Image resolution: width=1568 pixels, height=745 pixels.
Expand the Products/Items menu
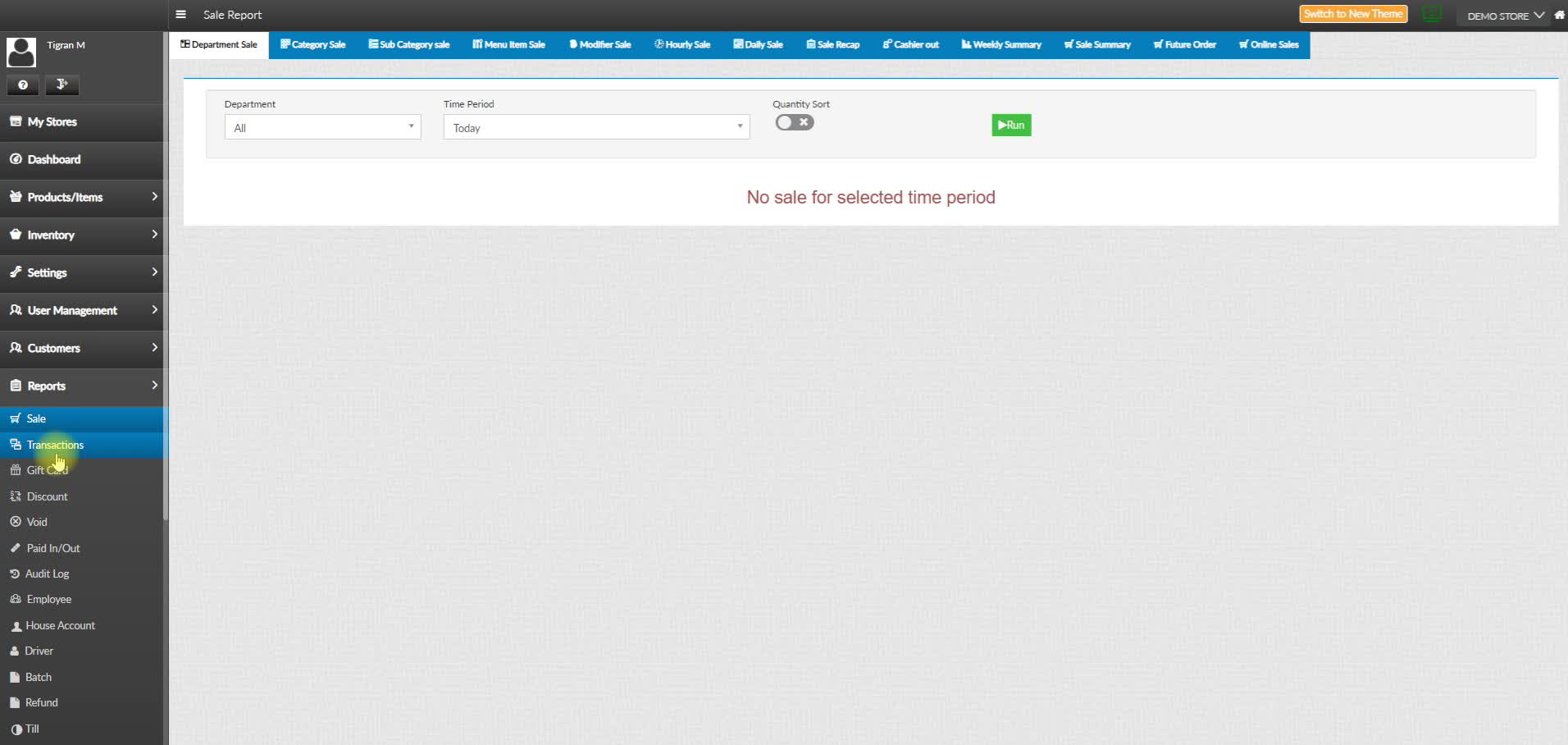tap(82, 197)
